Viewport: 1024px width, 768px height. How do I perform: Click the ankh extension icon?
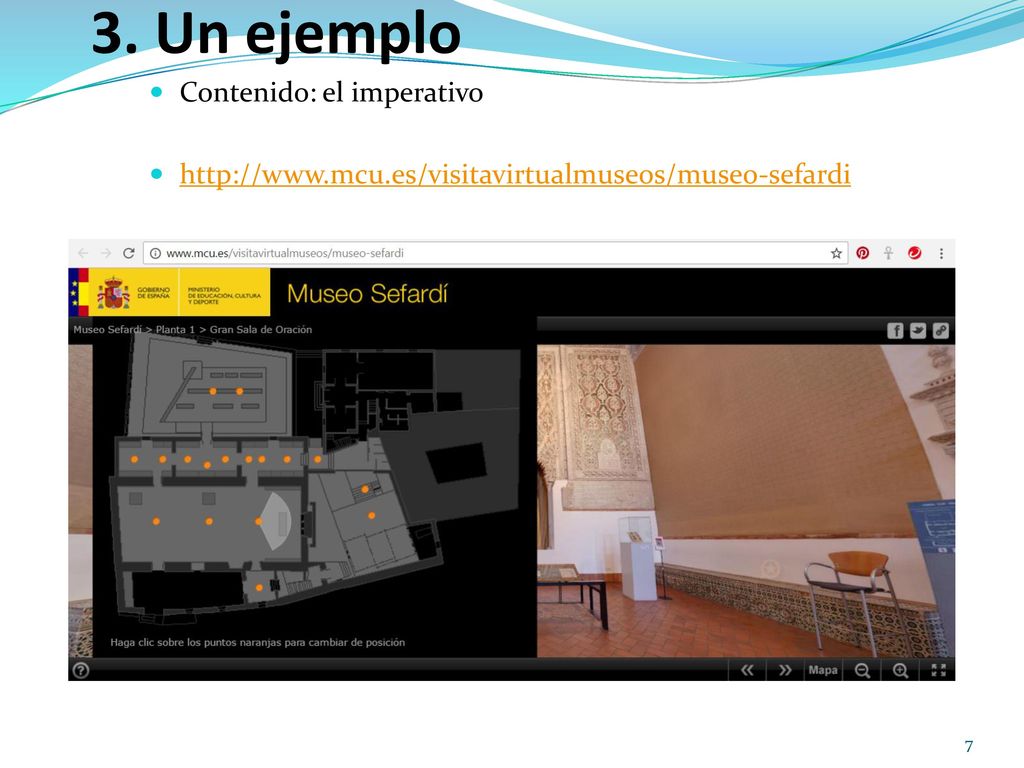tap(888, 253)
